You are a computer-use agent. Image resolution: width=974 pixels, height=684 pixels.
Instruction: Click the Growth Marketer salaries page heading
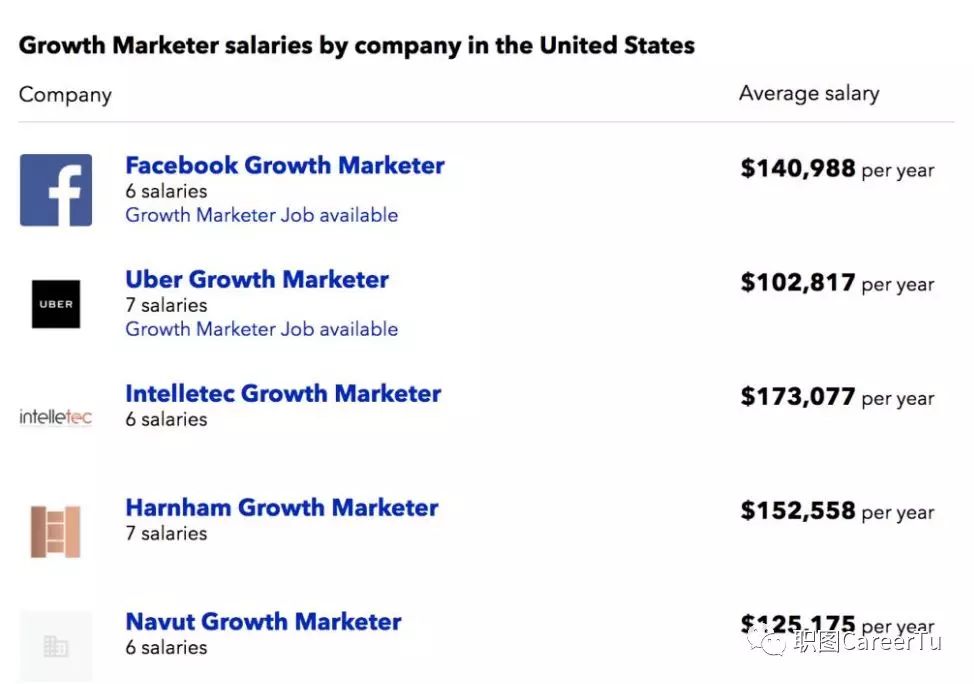point(357,45)
